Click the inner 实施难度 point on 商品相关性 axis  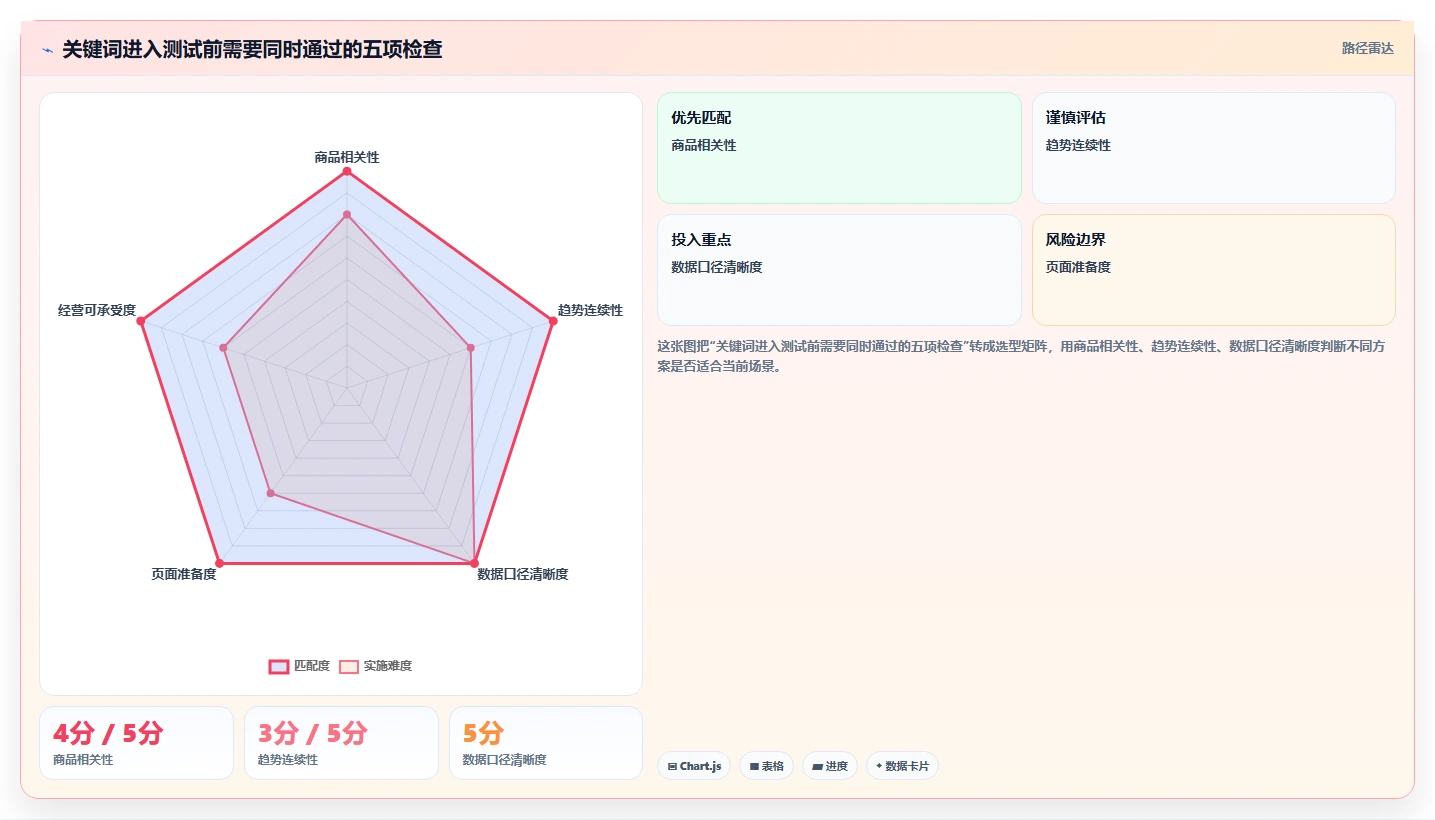[347, 215]
